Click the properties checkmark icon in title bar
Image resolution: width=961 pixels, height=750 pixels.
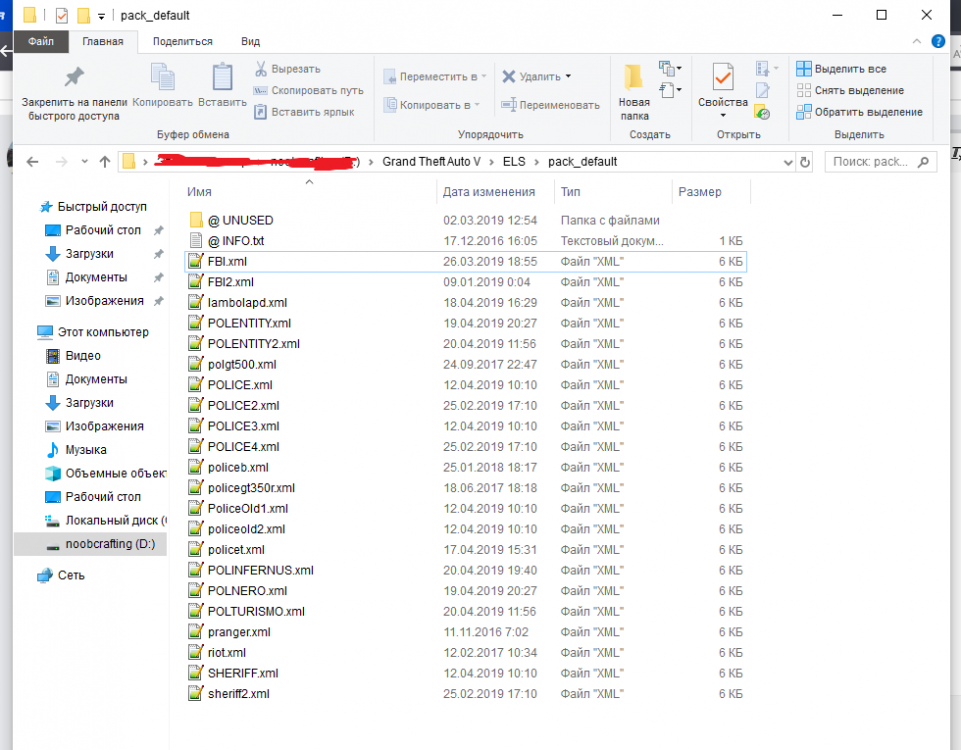point(62,15)
